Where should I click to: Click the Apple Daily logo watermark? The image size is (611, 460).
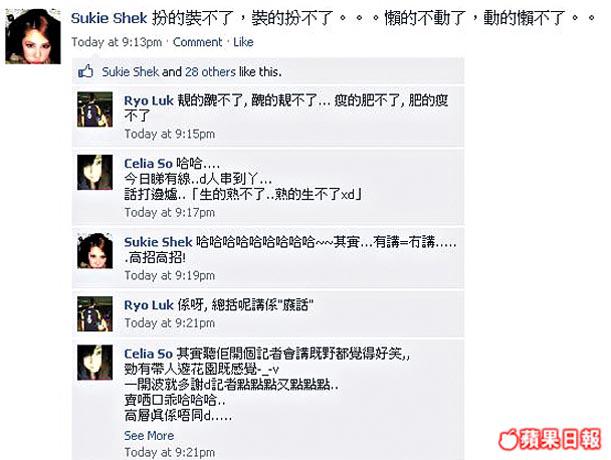coord(550,439)
